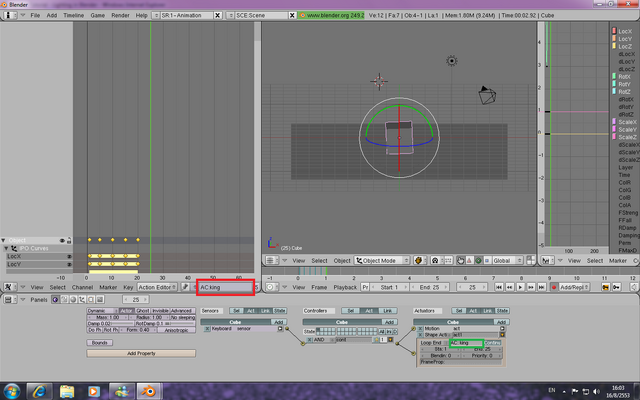Screen dimensions: 640x400
Task: Open the pivot point icon
Action: (435, 260)
